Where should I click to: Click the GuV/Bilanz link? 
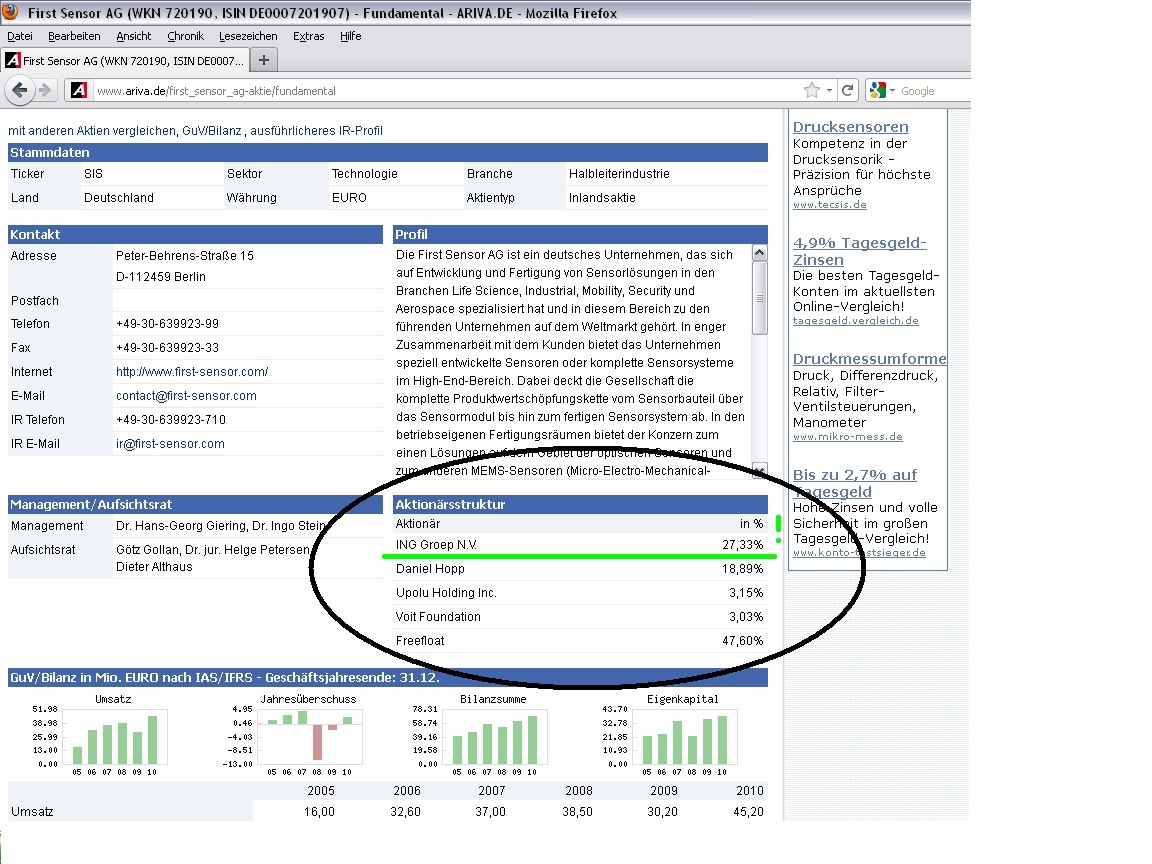(x=212, y=131)
